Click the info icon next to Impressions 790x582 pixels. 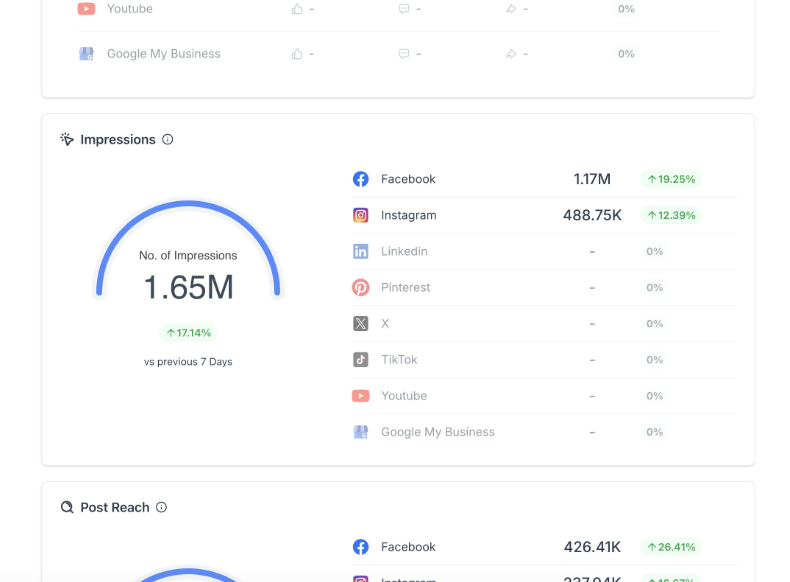point(167,140)
